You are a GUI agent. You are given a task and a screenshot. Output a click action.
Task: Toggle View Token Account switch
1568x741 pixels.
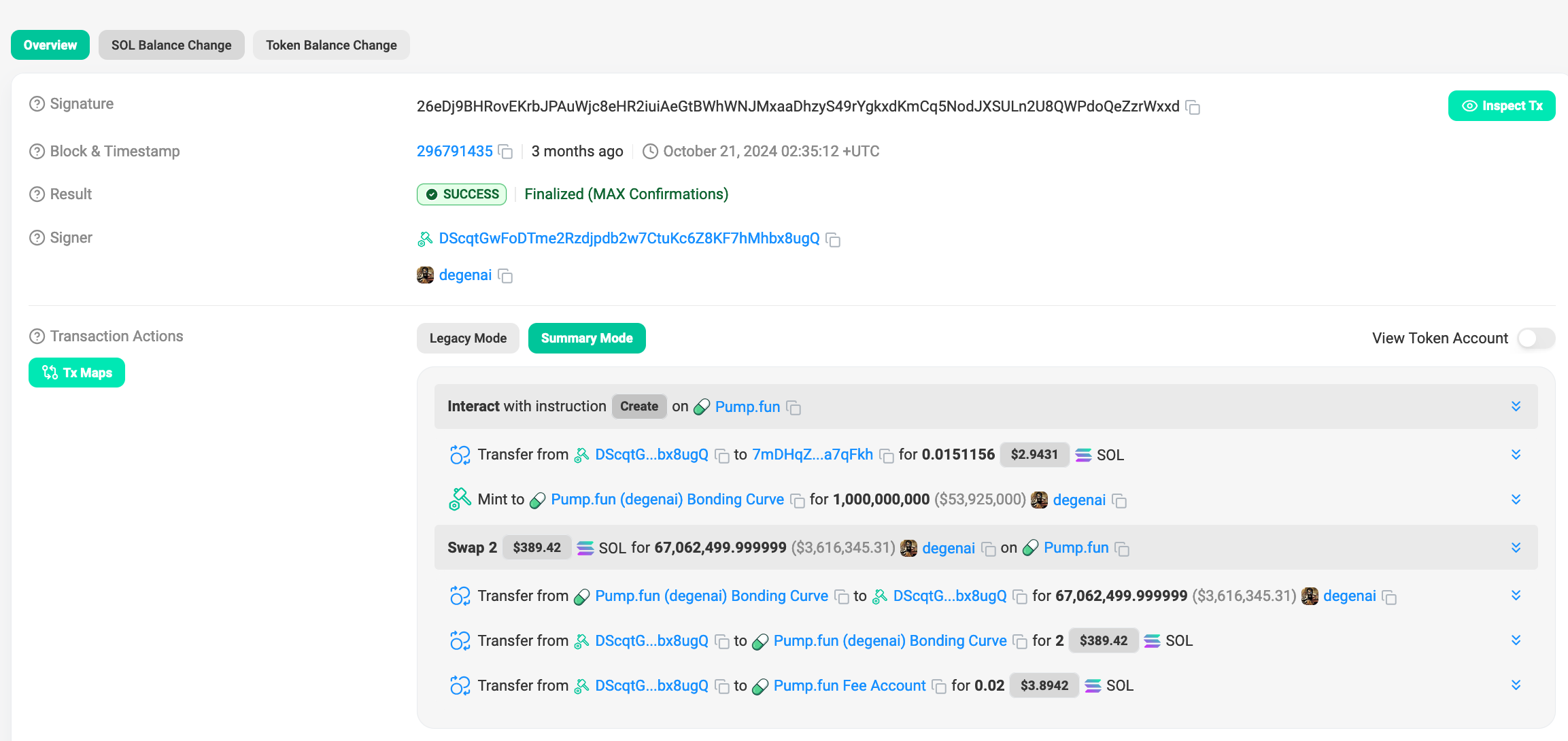click(1535, 338)
